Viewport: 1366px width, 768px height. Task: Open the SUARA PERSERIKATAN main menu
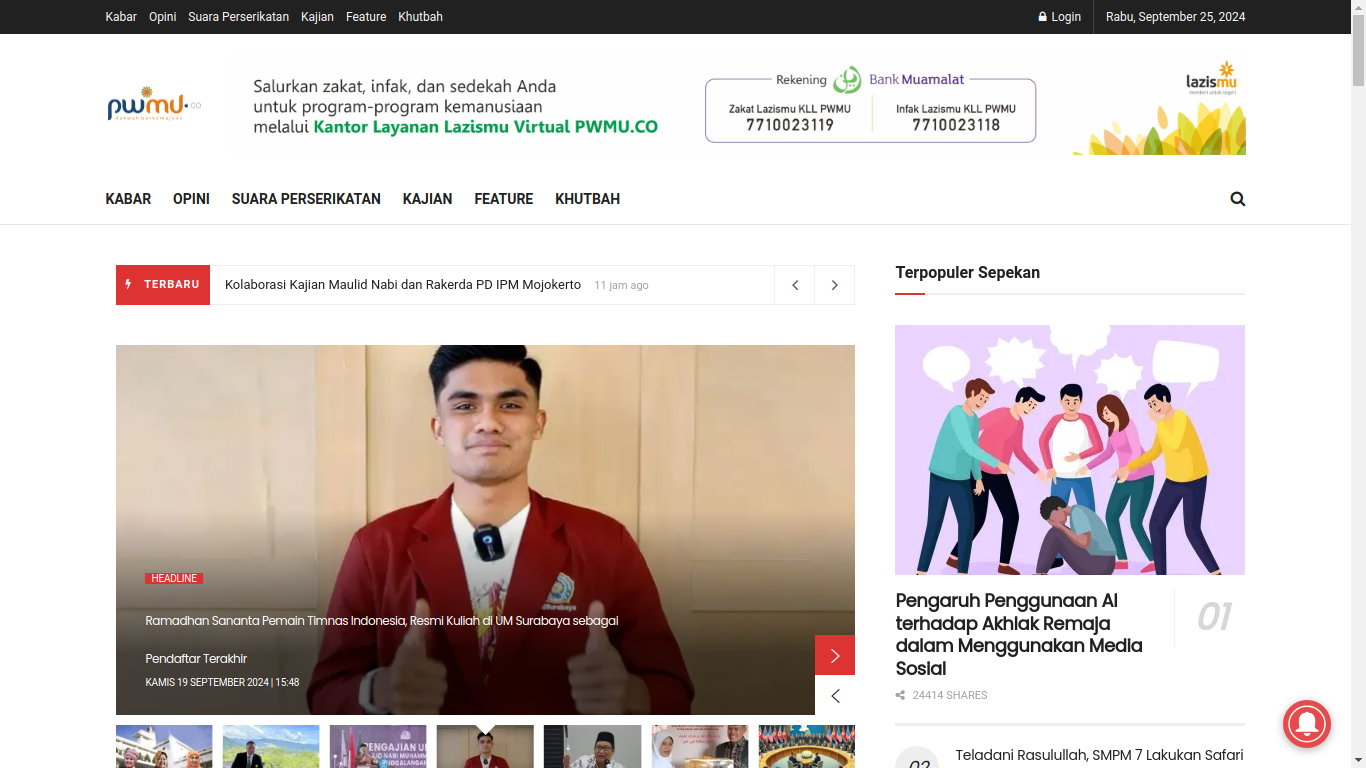point(306,199)
